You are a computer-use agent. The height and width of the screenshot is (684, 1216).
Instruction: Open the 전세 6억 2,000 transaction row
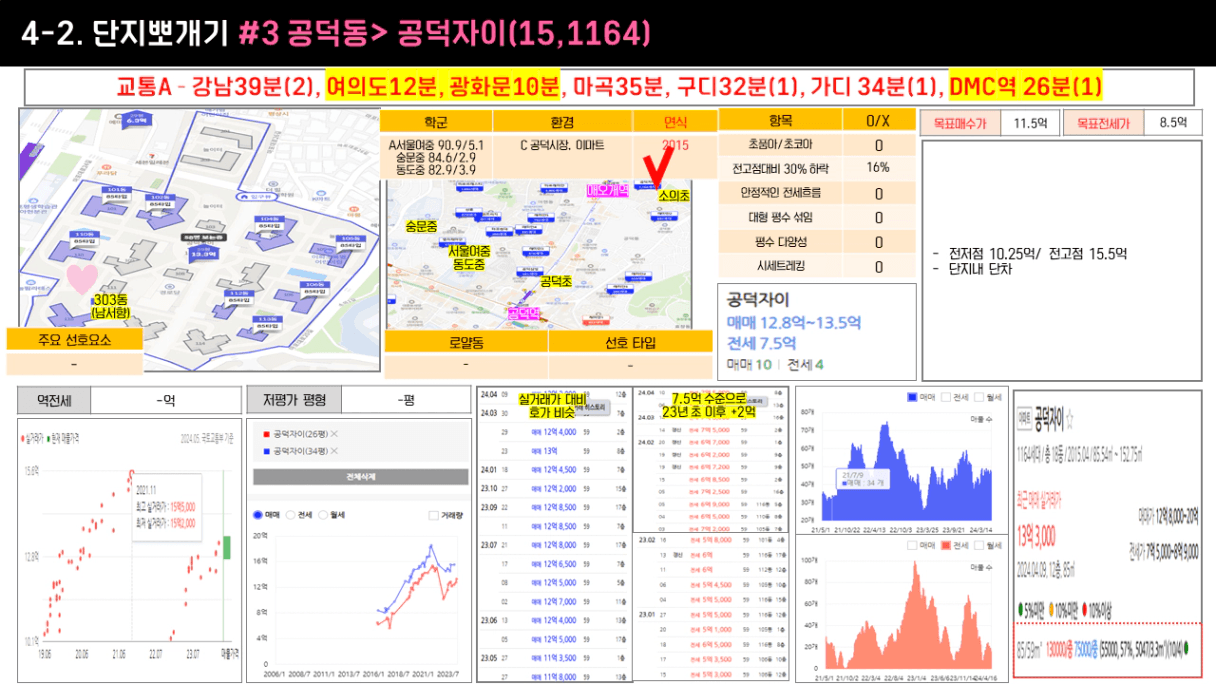coord(712,454)
